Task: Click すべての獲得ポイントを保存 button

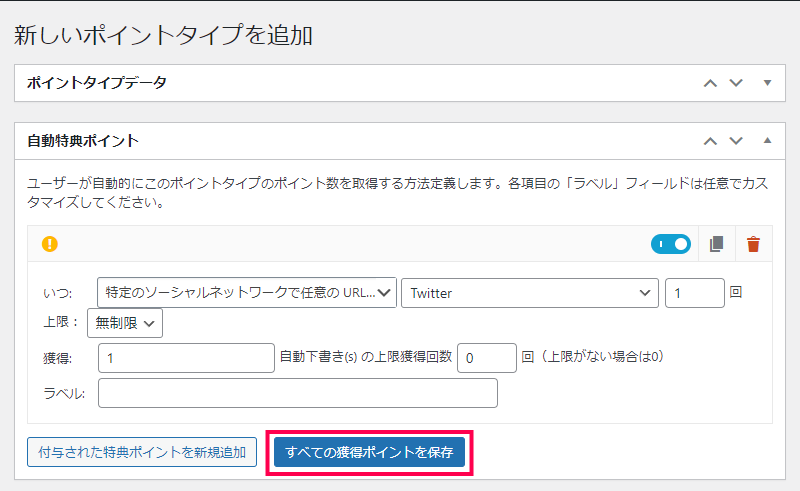Action: click(369, 452)
